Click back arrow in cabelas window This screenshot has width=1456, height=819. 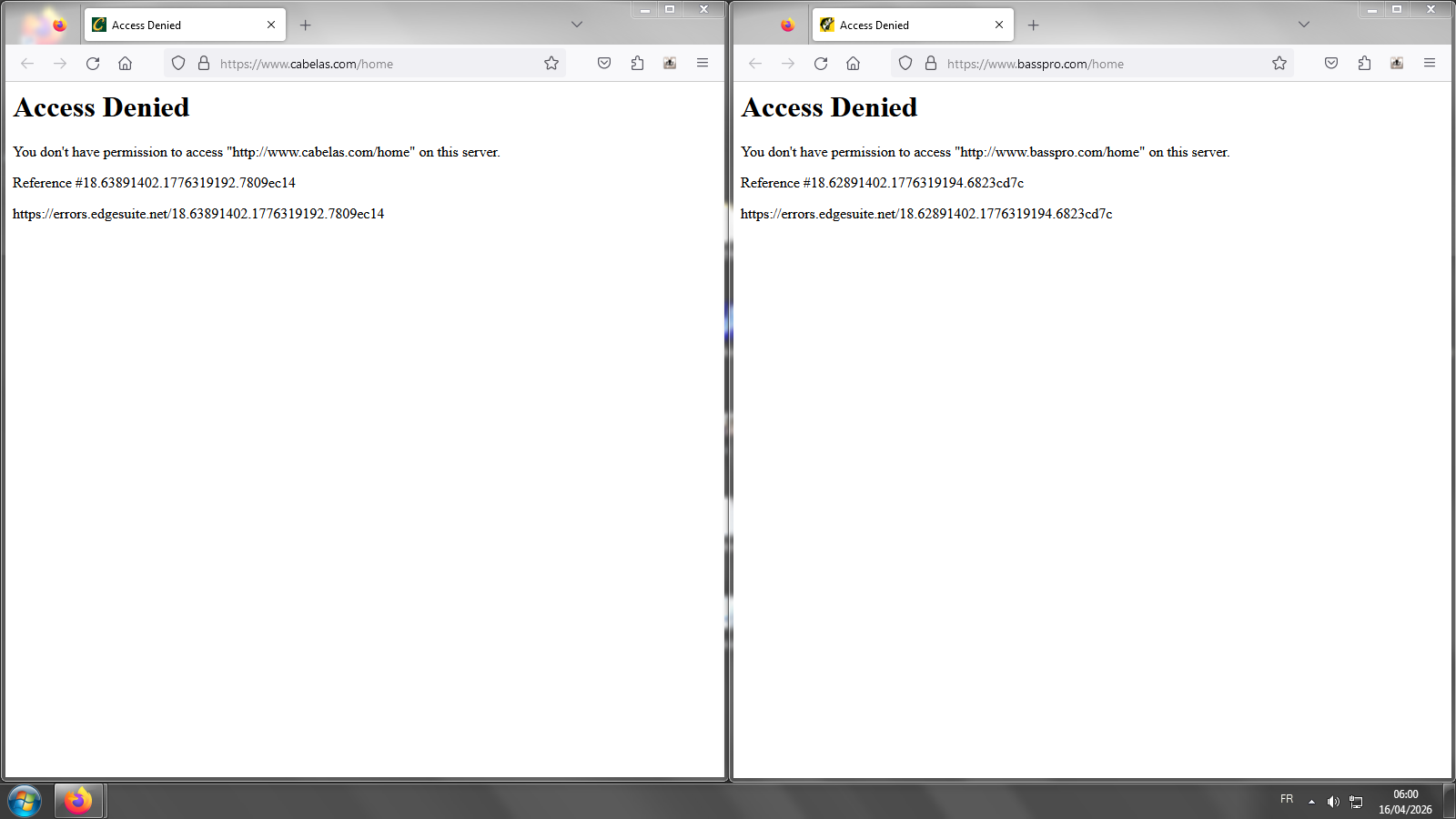27,64
